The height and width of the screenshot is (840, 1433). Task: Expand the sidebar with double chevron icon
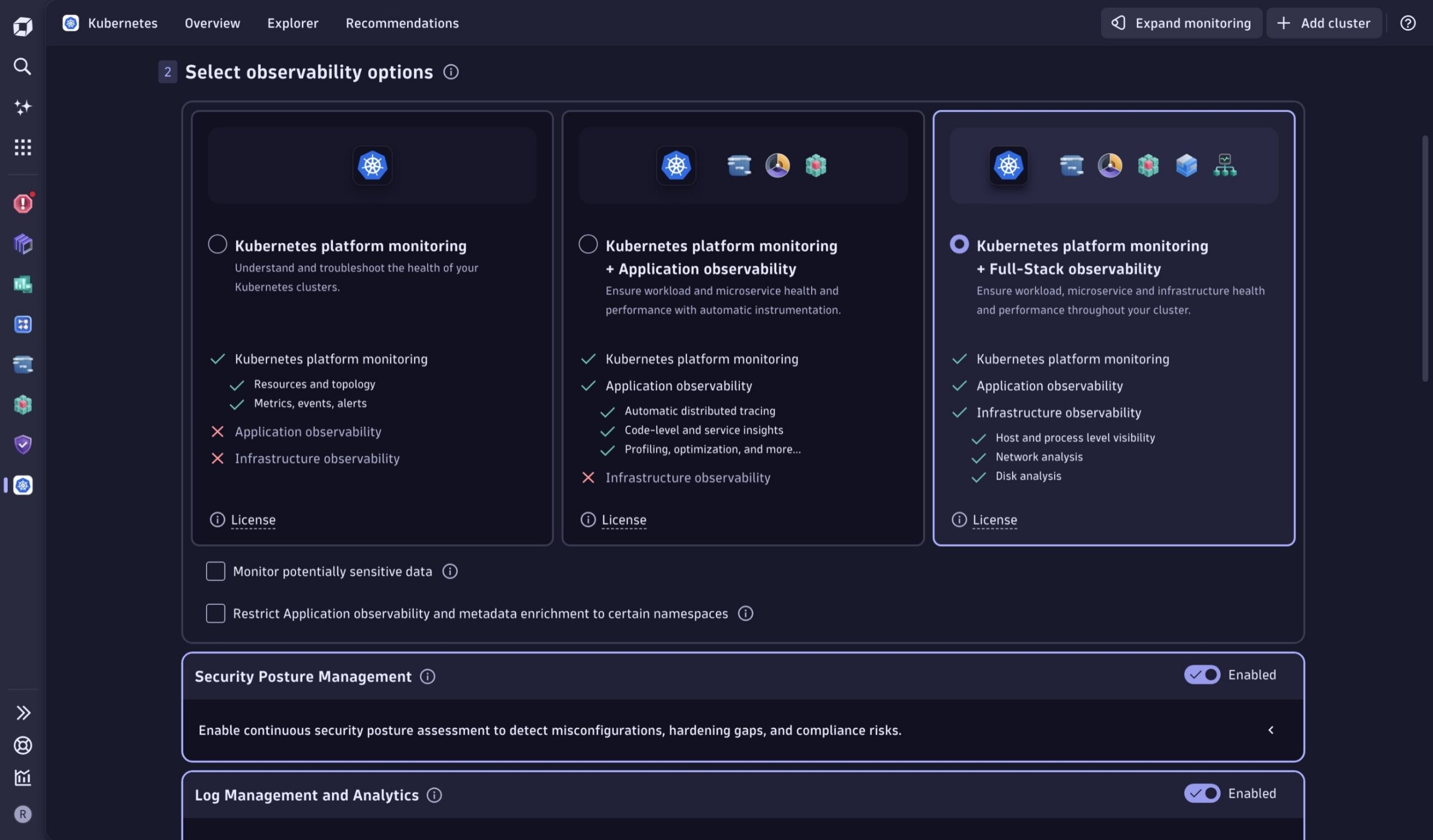point(23,713)
